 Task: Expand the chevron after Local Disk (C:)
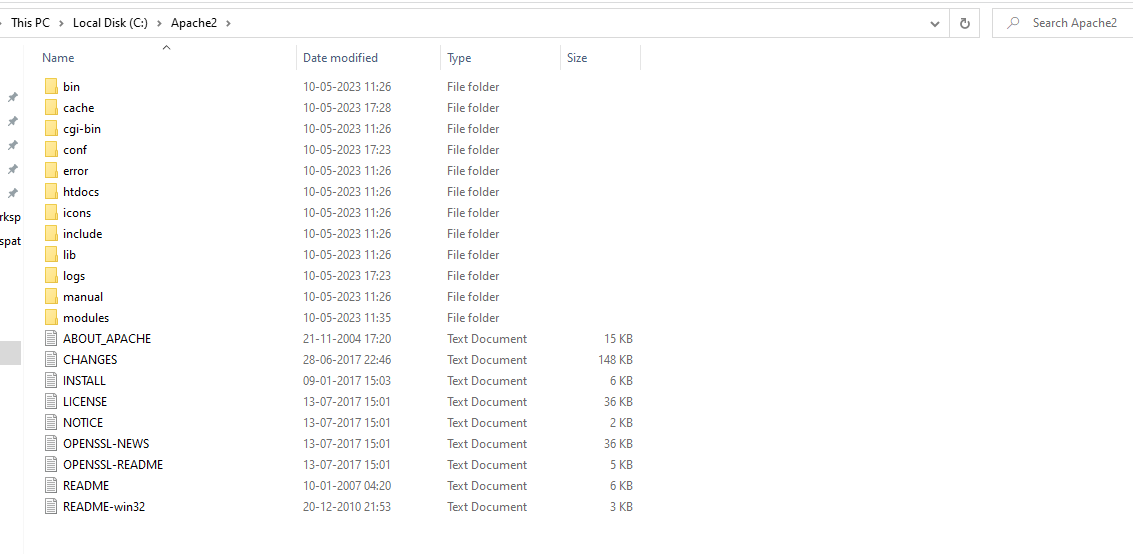159,23
